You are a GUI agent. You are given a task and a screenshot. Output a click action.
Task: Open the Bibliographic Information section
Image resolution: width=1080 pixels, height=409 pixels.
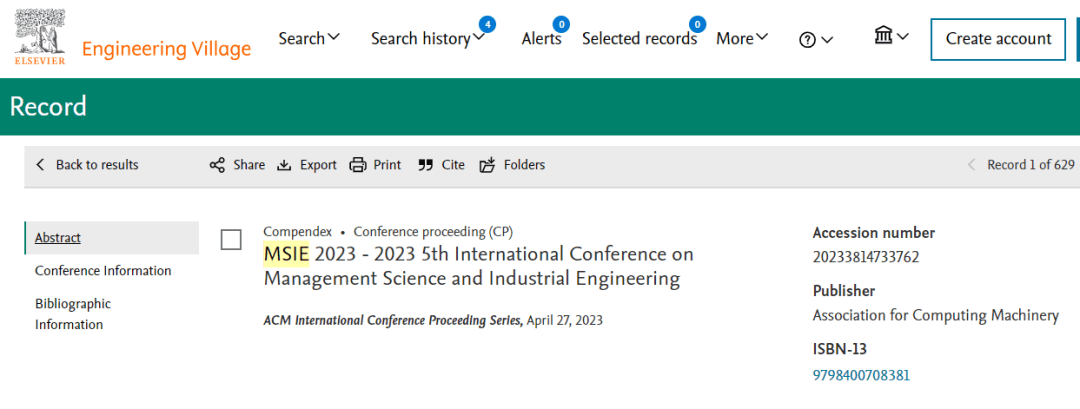(x=73, y=314)
